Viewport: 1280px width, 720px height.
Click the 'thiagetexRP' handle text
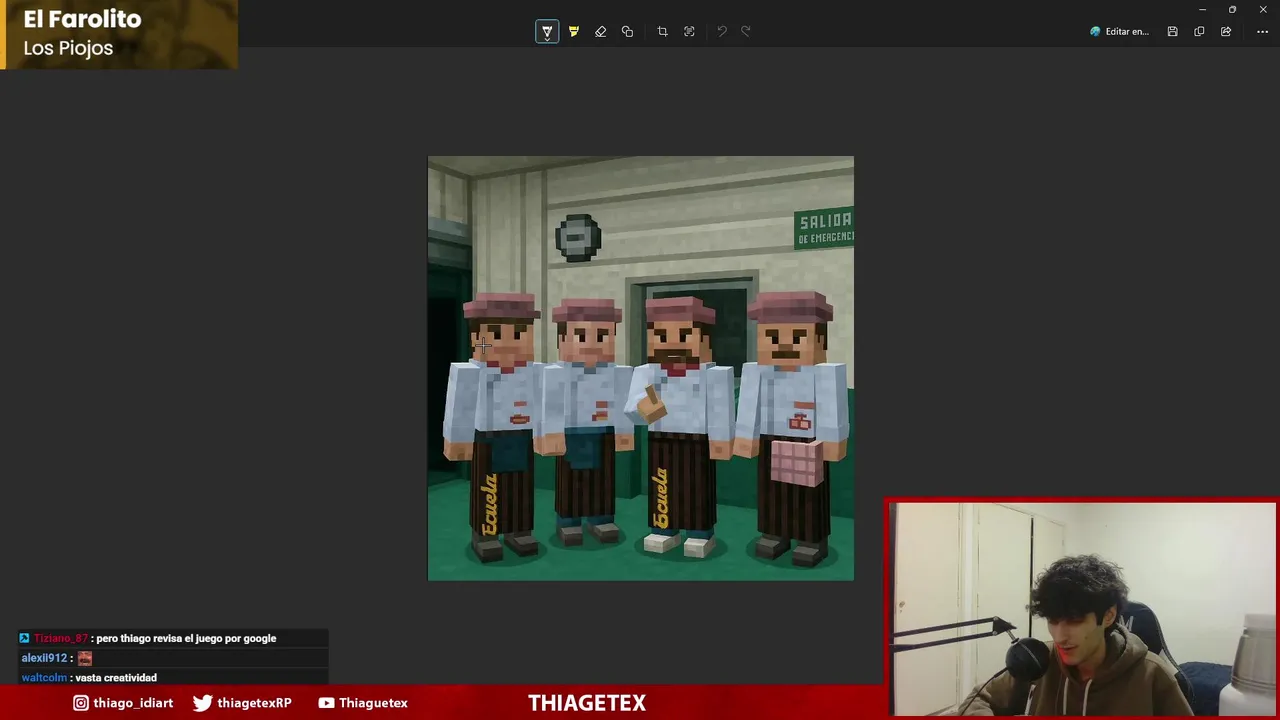(254, 703)
